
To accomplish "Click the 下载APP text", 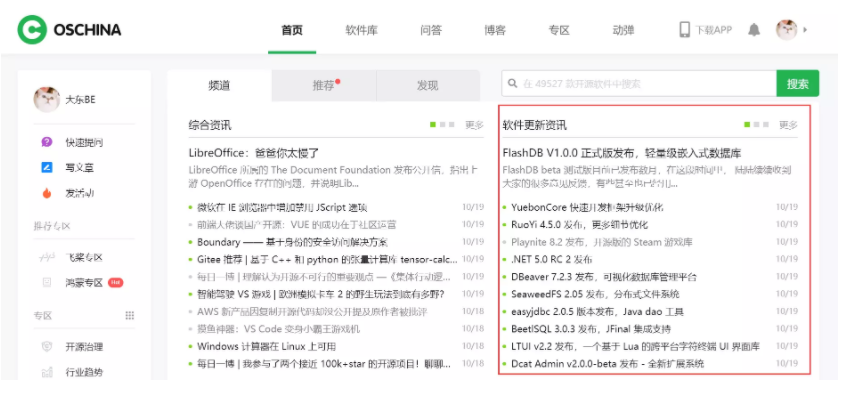I will coord(714,30).
